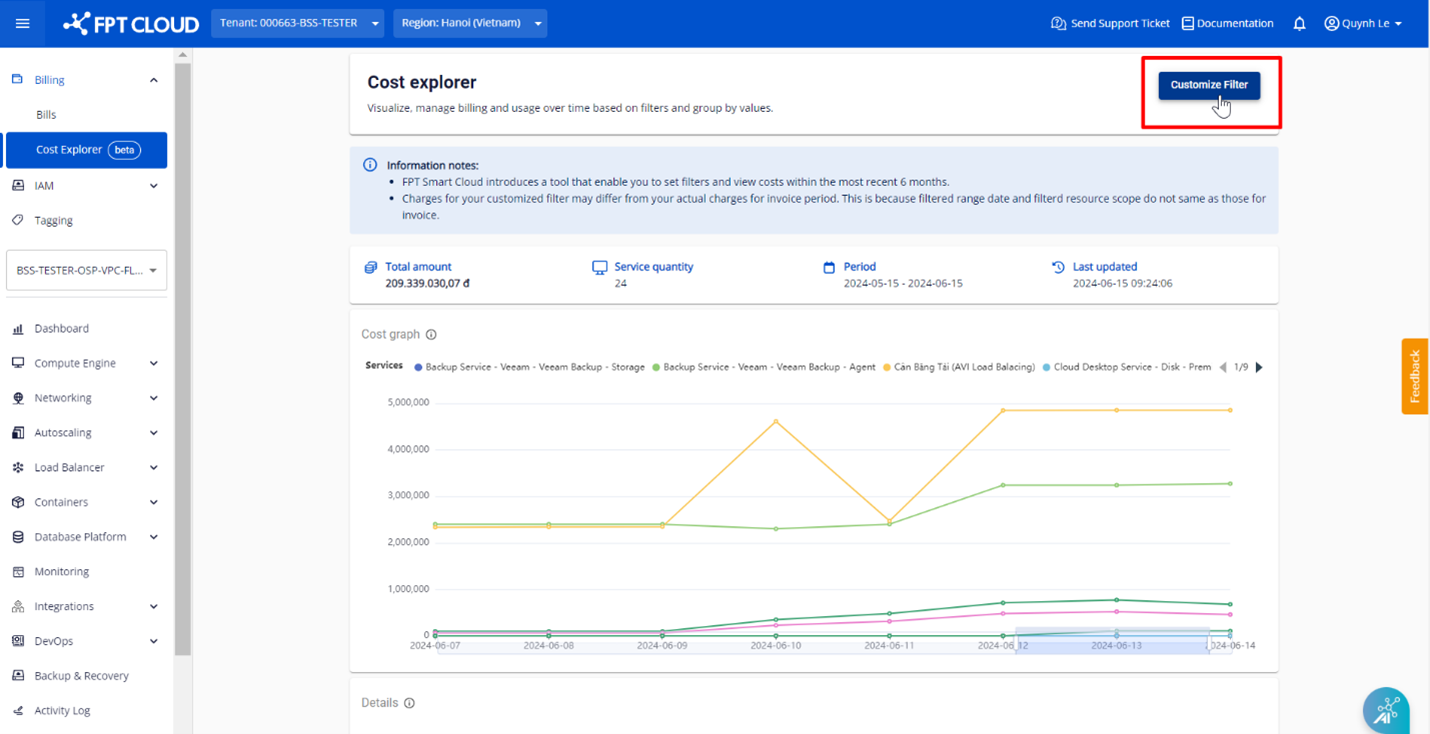Open the Feedback side tab
Image resolution: width=1430 pixels, height=734 pixels.
coord(1415,376)
